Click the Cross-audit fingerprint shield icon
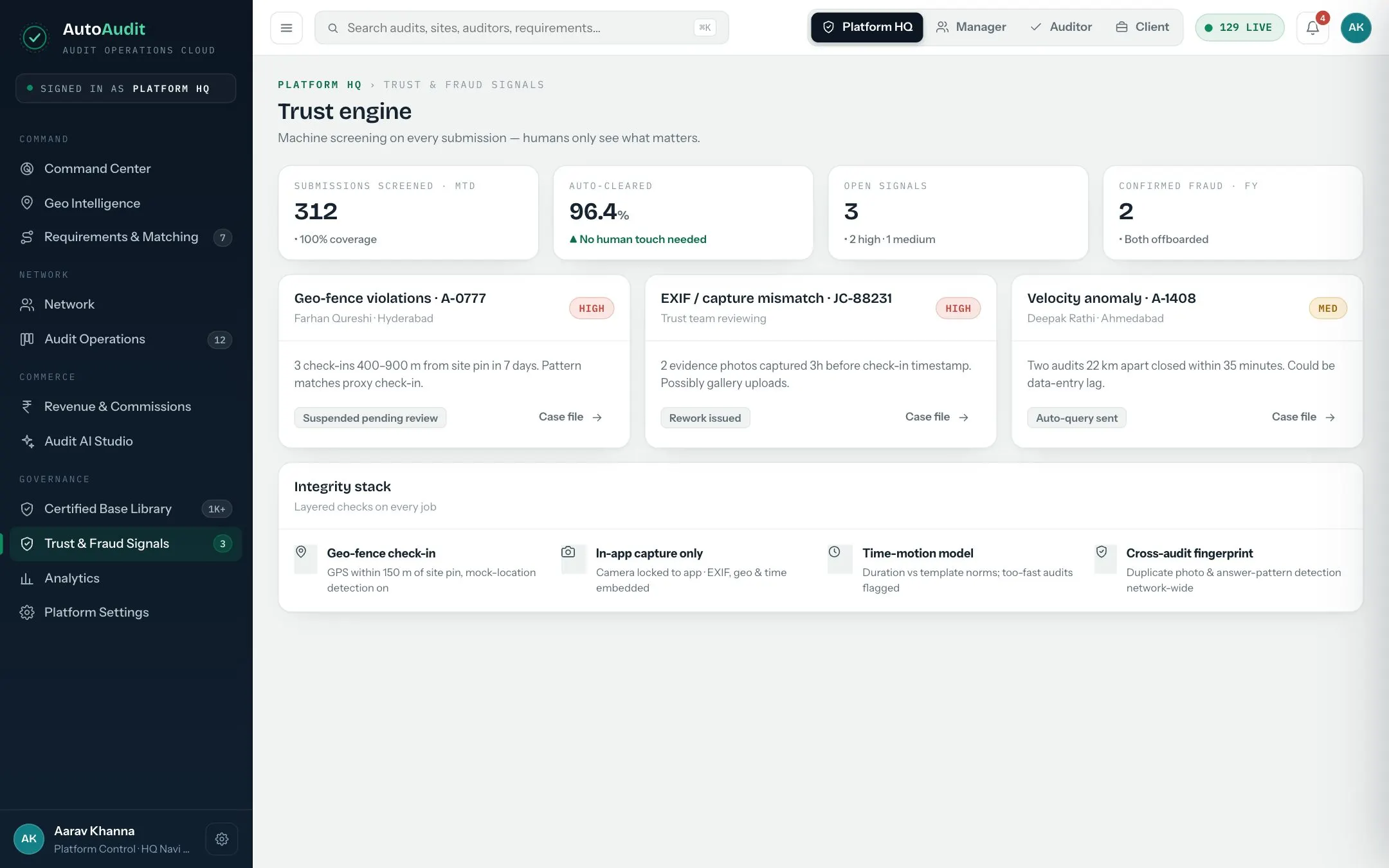The image size is (1389, 868). (1102, 552)
